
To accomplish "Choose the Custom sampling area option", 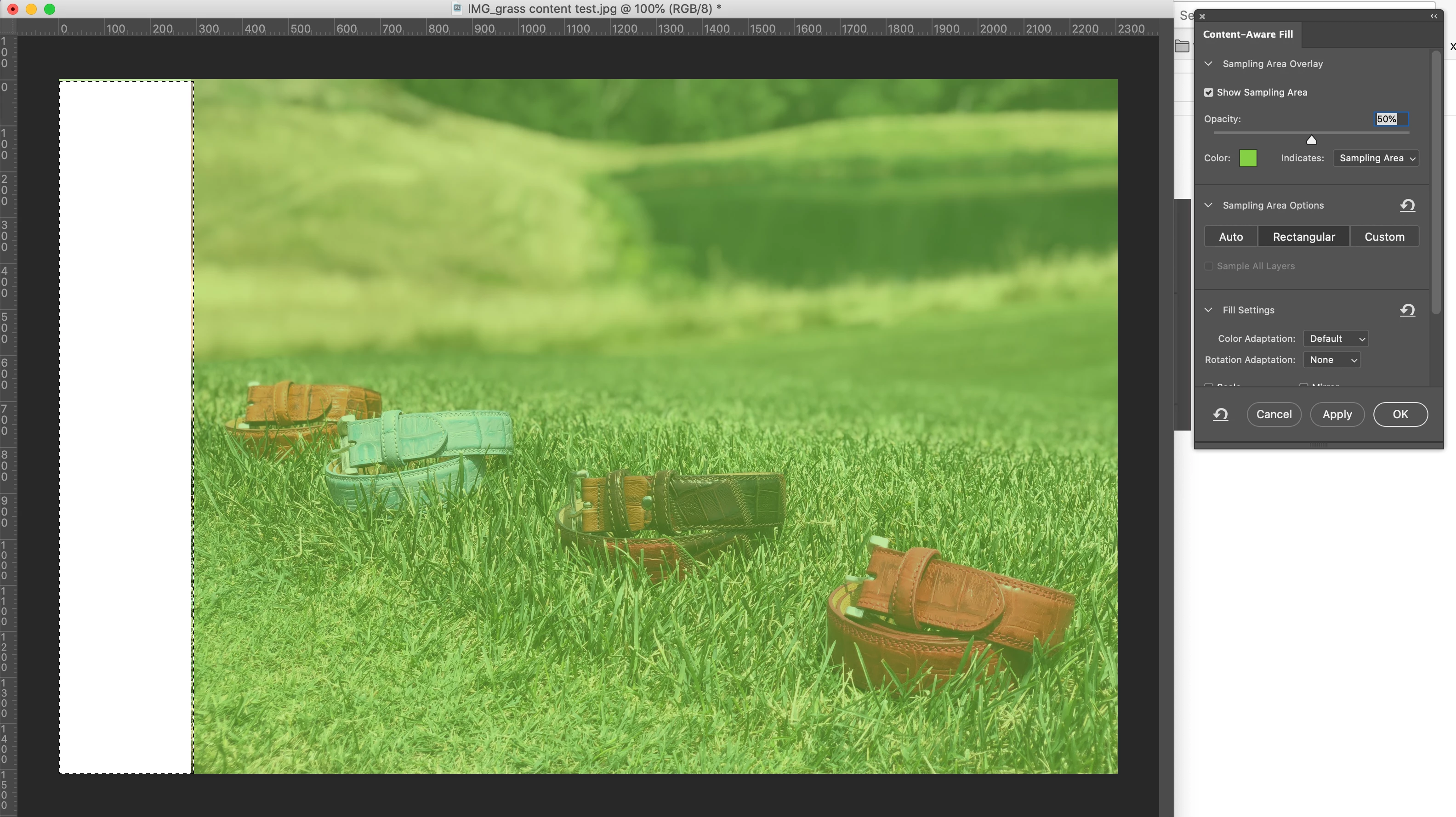I will pyautogui.click(x=1384, y=237).
